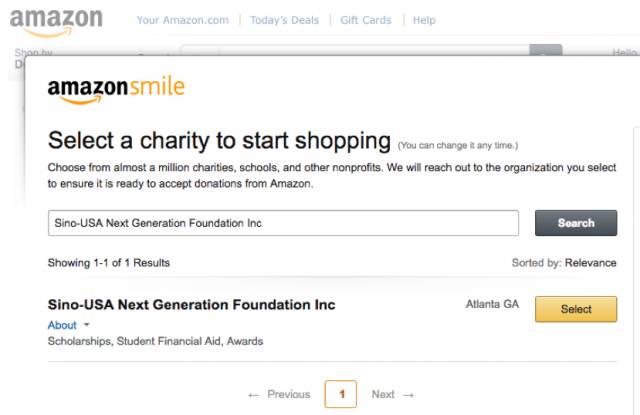
Task: Change the Sorted by Relevance option
Action: 590,263
